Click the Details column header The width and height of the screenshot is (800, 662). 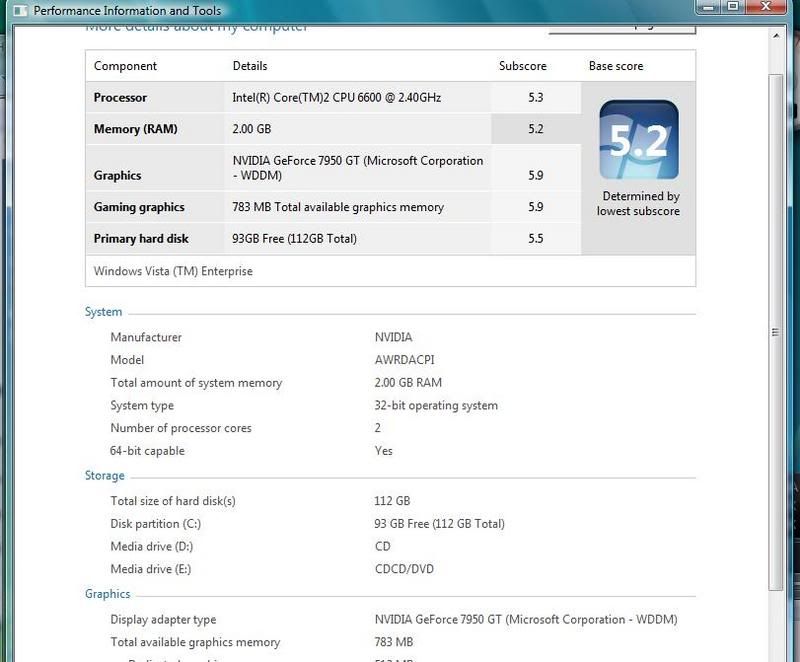[x=250, y=66]
